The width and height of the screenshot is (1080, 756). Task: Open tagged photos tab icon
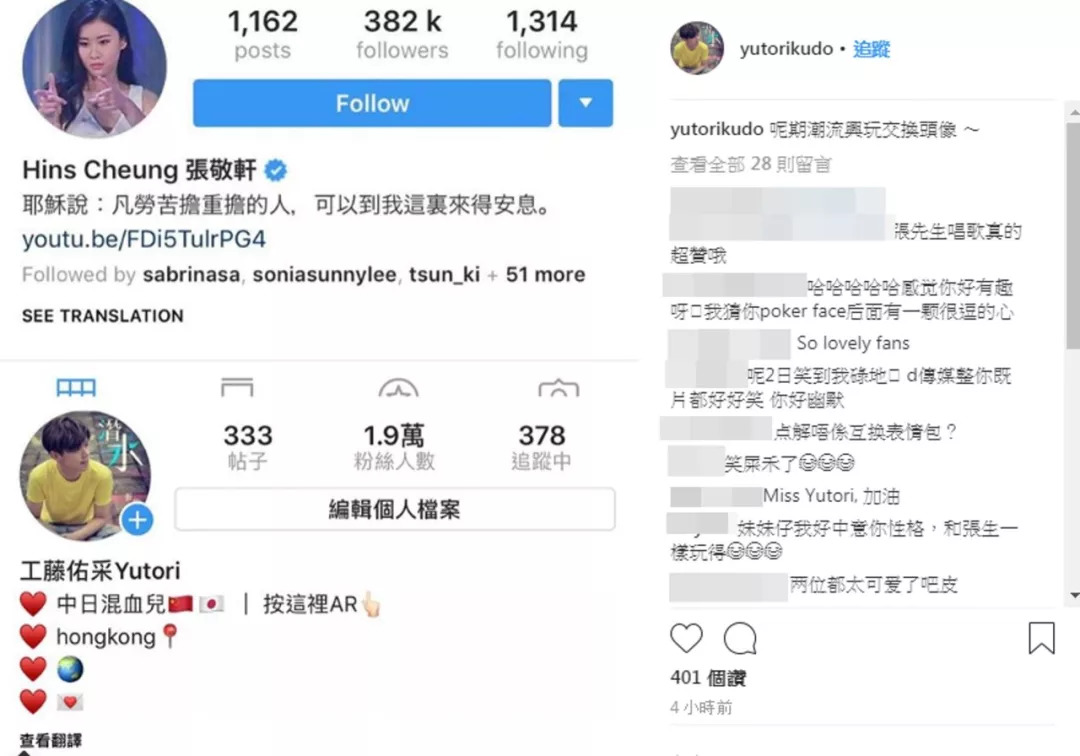tap(559, 388)
